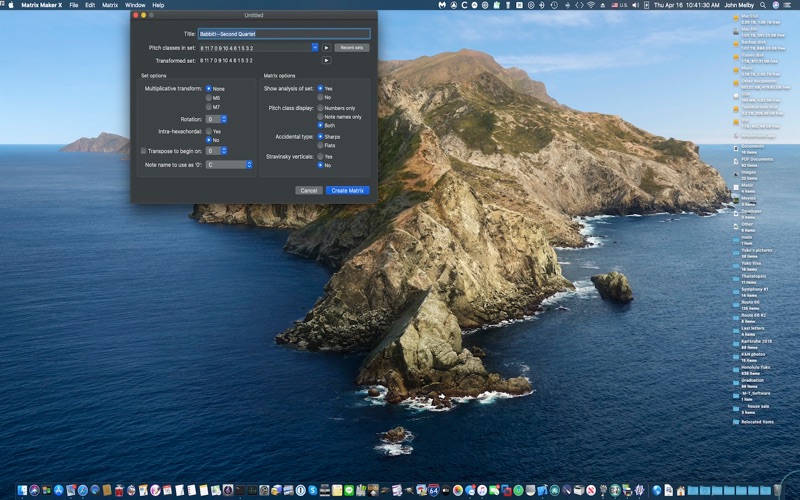Click the Create Matrix button
Image resolution: width=800 pixels, height=500 pixels.
pyautogui.click(x=347, y=190)
